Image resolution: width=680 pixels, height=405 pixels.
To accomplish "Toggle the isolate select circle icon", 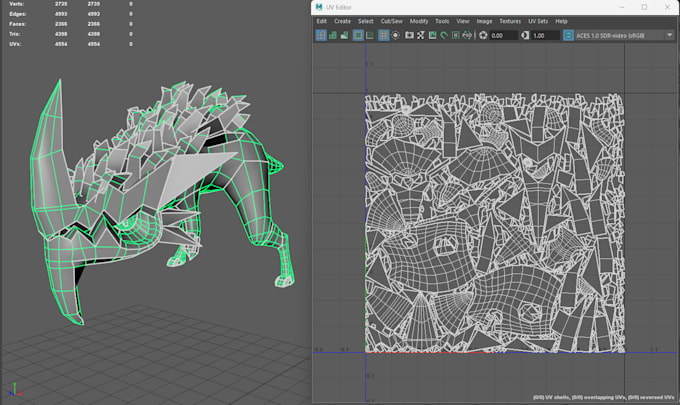I will (x=396, y=35).
